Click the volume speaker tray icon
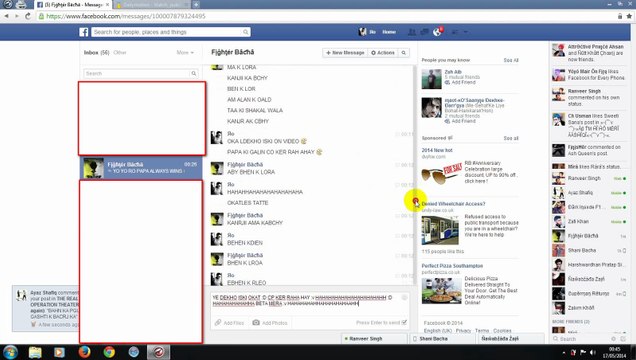636x360 pixels. pos(593,352)
